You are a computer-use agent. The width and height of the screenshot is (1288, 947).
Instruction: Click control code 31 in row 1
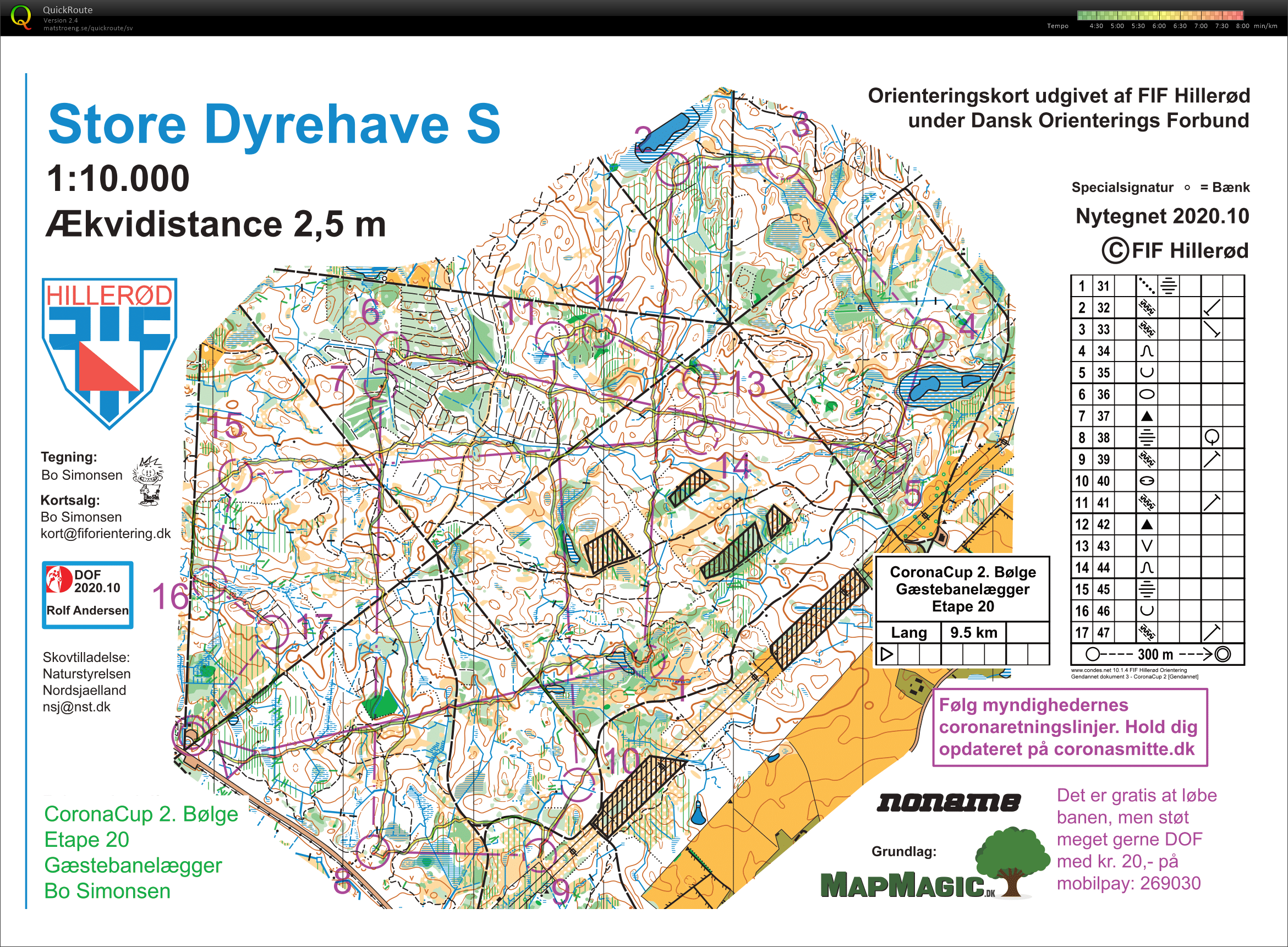[1104, 286]
